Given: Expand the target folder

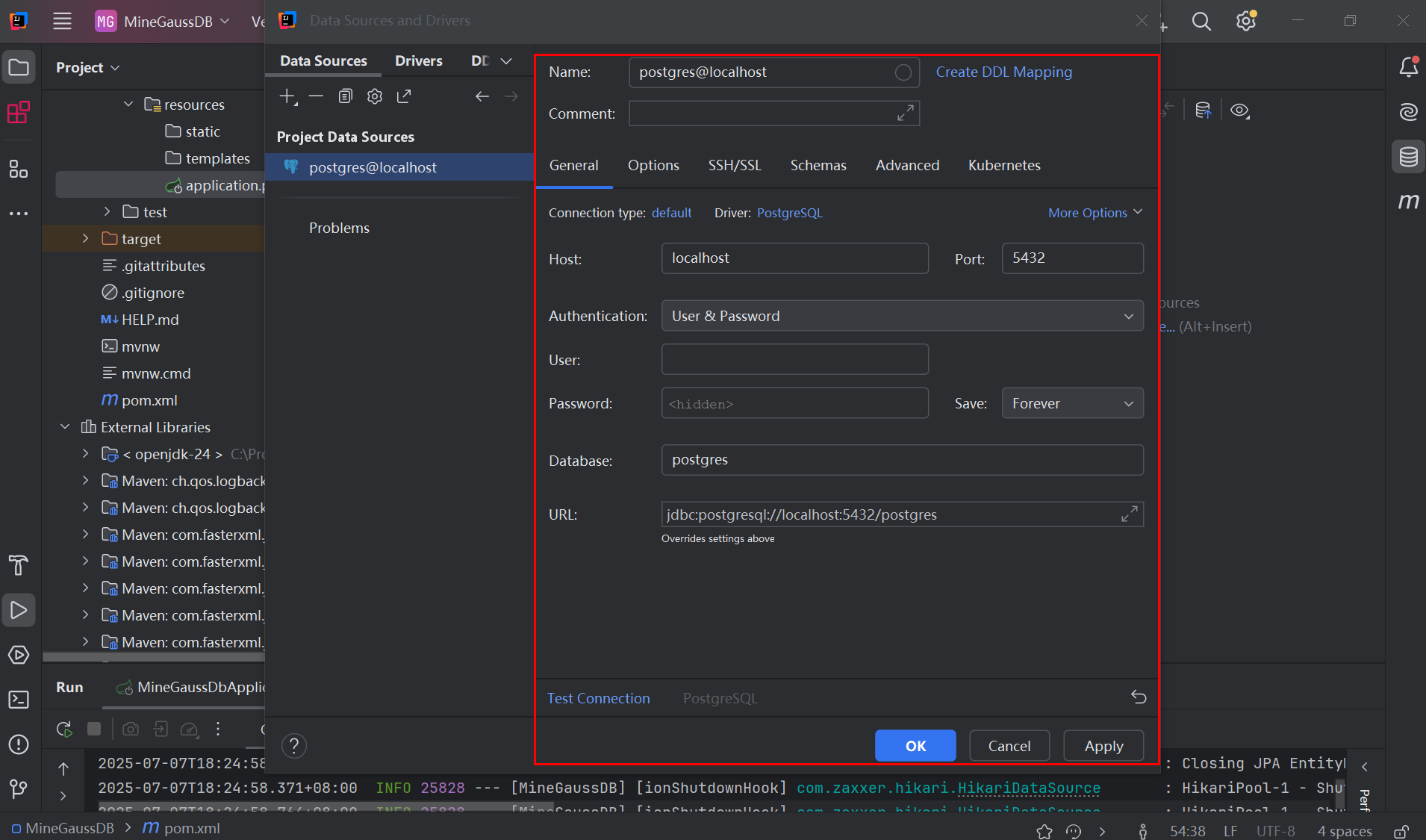Looking at the screenshot, I should tap(85, 239).
